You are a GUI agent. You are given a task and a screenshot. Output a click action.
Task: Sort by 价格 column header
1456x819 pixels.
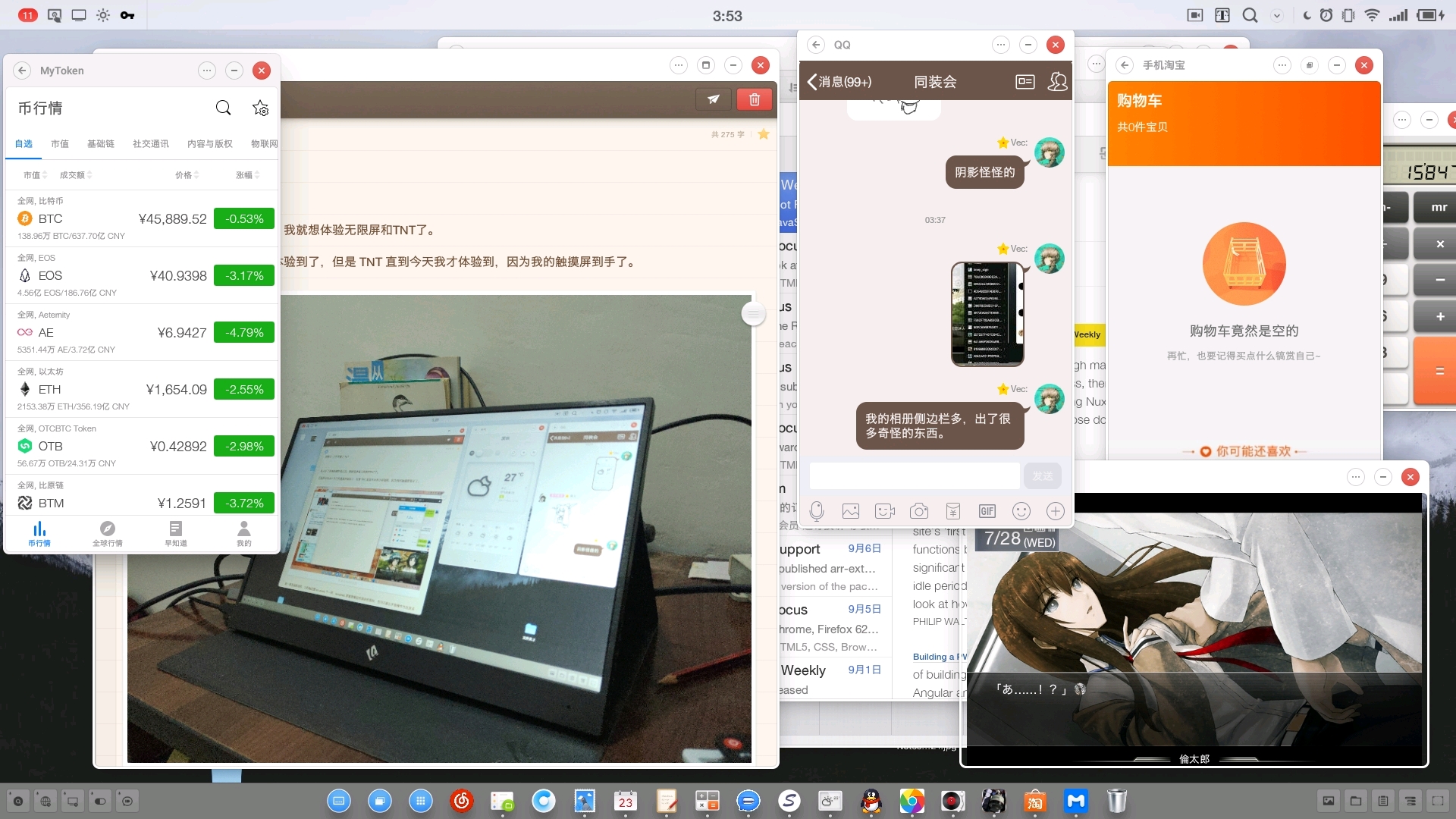point(187,175)
